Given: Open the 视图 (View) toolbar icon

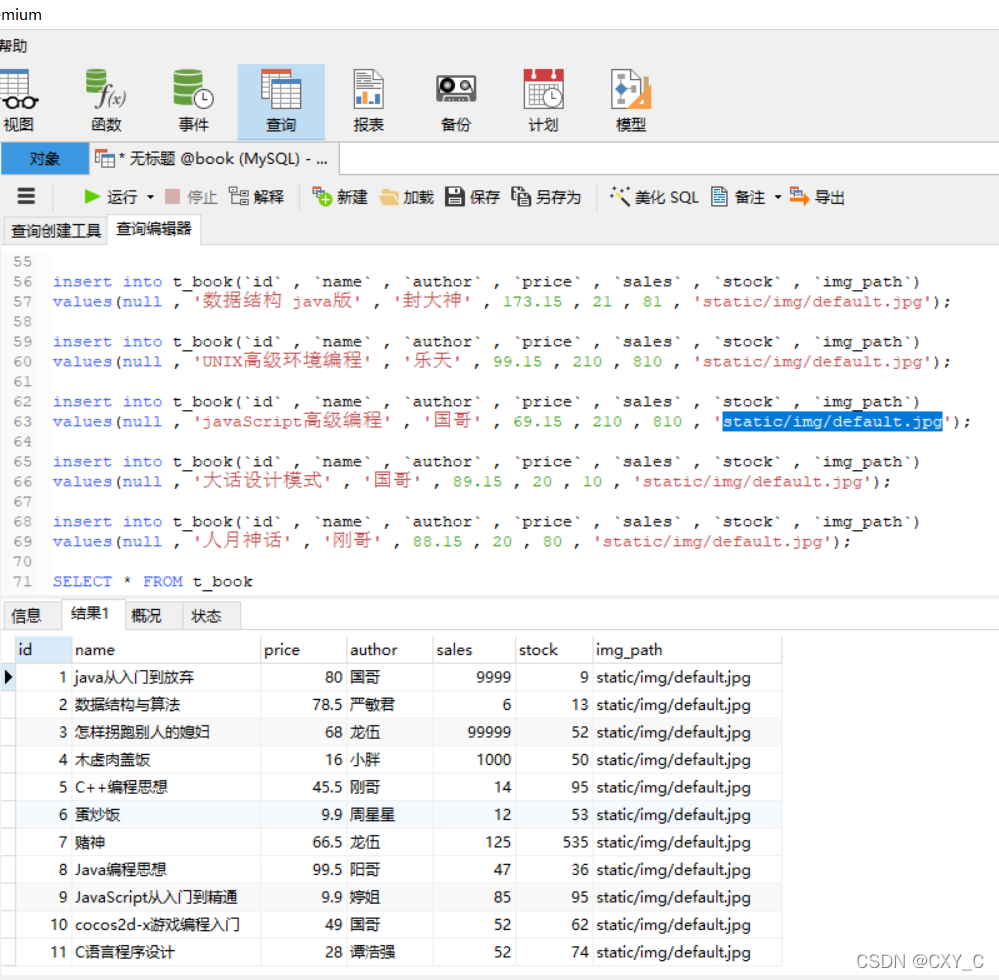Looking at the screenshot, I should click(x=19, y=101).
